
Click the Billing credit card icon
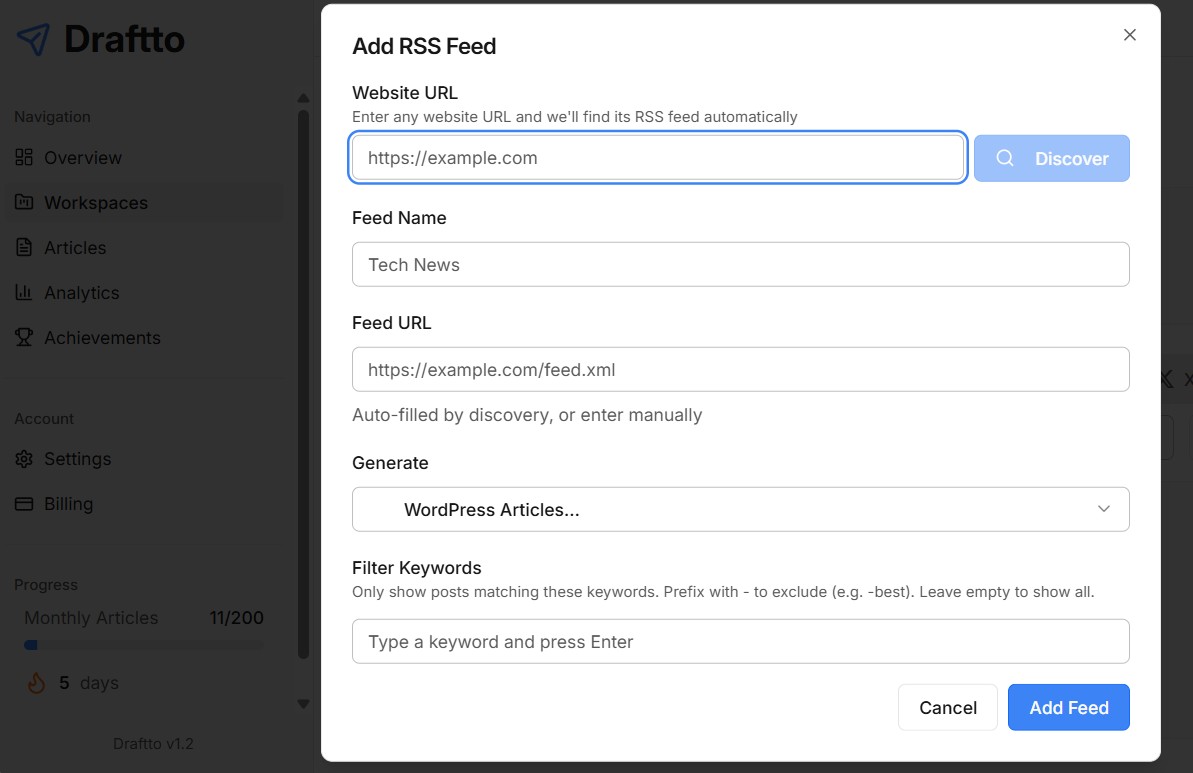tap(24, 504)
